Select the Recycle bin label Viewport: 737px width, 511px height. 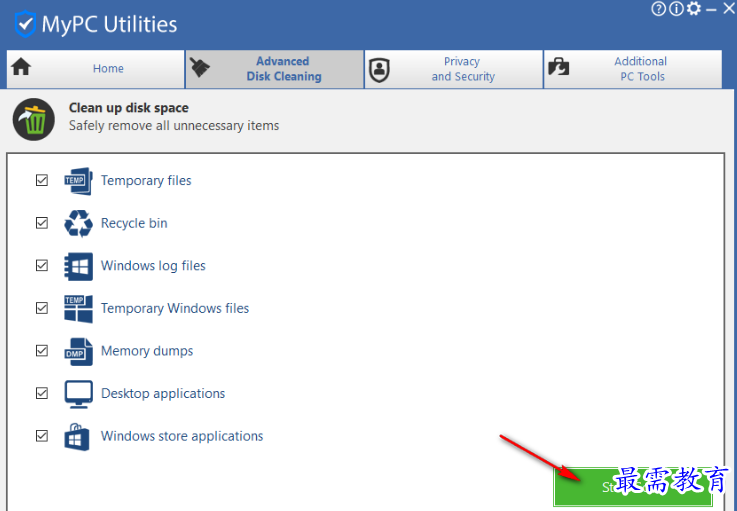(134, 223)
